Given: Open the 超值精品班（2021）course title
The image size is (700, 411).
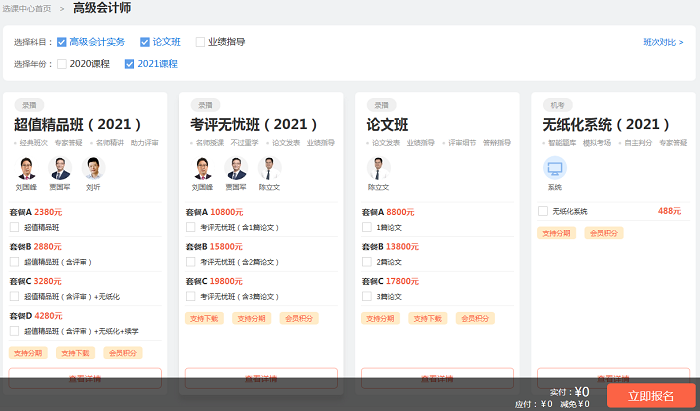Looking at the screenshot, I should click(x=78, y=124).
